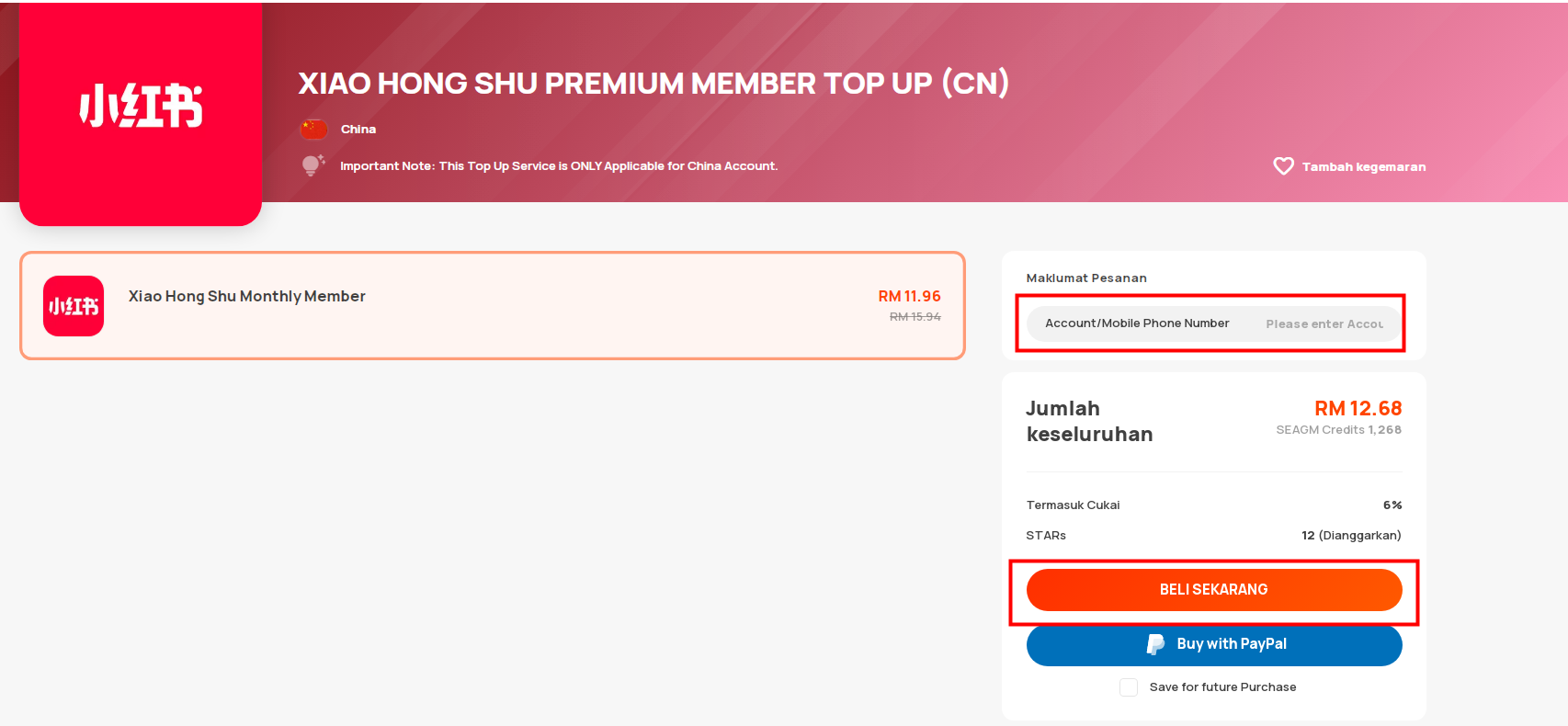Click the Important Note text
Image resolution: width=1568 pixels, height=726 pixels.
click(x=559, y=166)
